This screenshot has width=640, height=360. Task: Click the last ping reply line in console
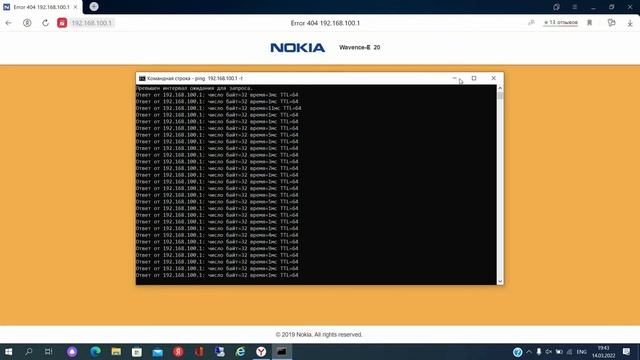pos(217,275)
